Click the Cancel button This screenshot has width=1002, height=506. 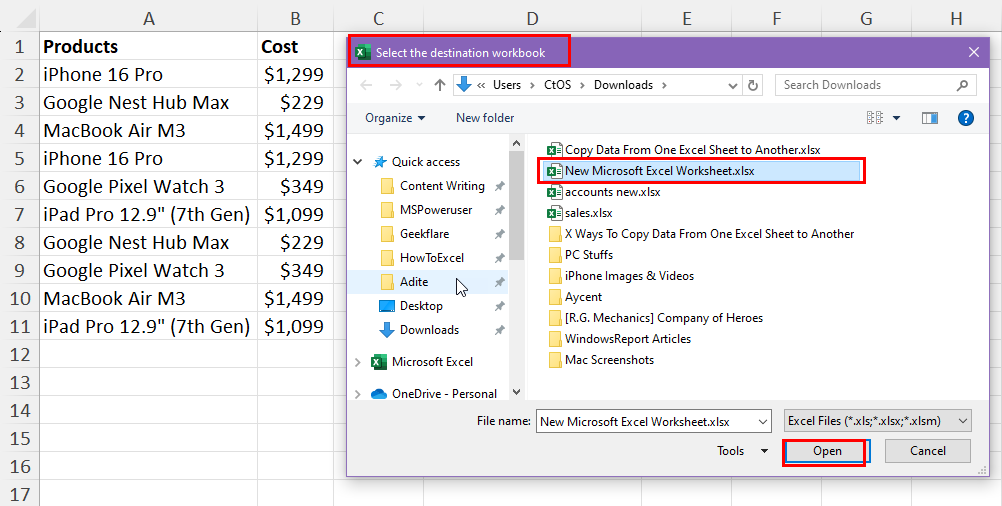pos(927,451)
